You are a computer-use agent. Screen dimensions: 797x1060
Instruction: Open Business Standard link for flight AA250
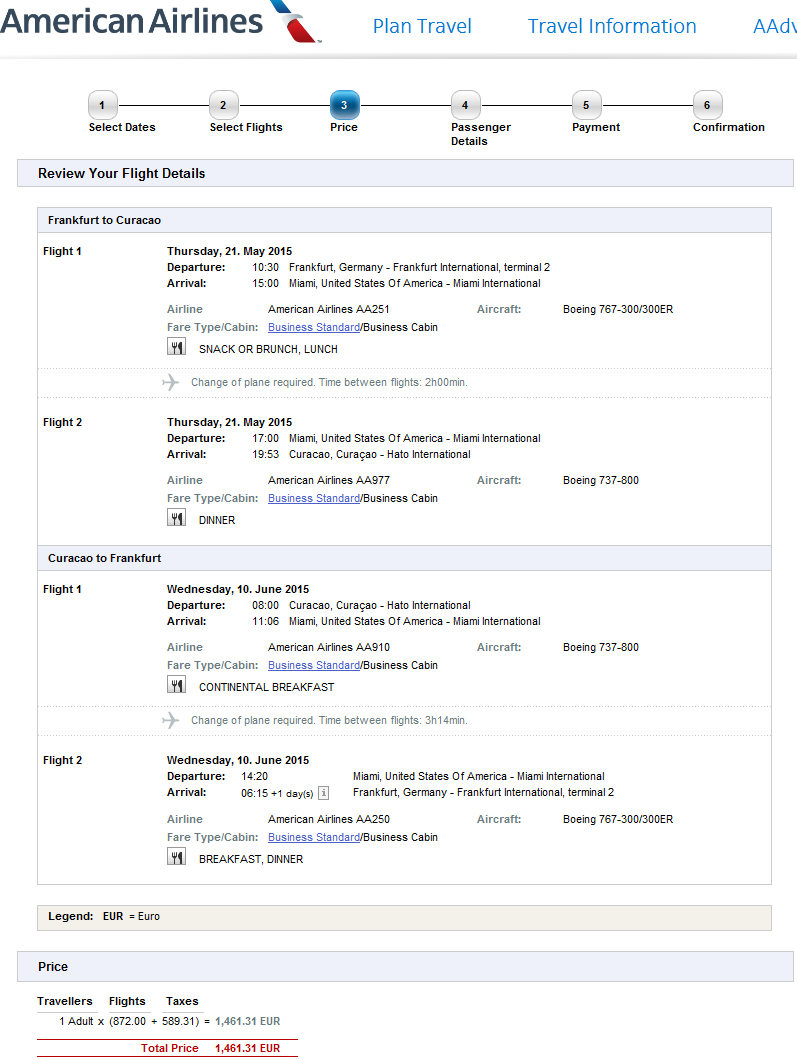coord(314,836)
